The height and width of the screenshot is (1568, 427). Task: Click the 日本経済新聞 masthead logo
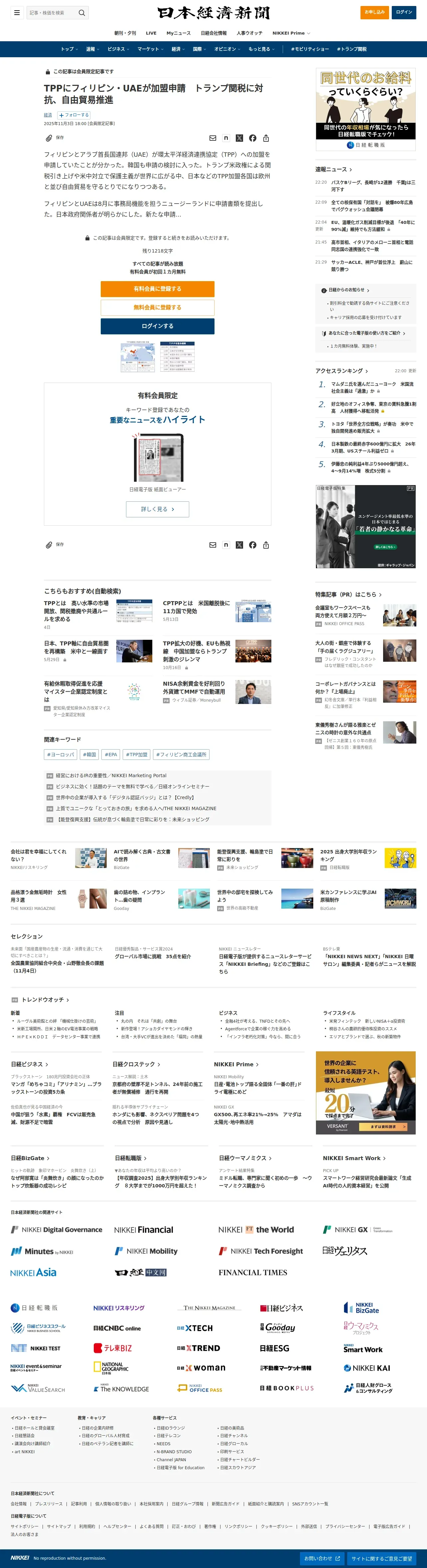[213, 13]
